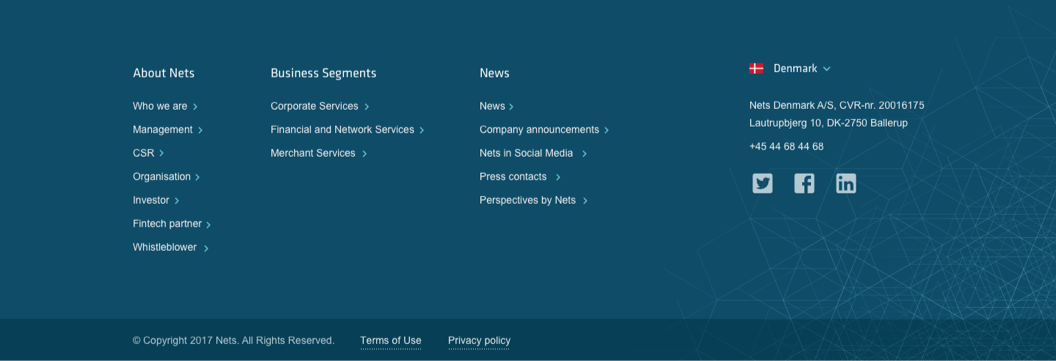Expand the Denmark country dropdown arrow
This screenshot has width=1056, height=361.
click(x=827, y=69)
